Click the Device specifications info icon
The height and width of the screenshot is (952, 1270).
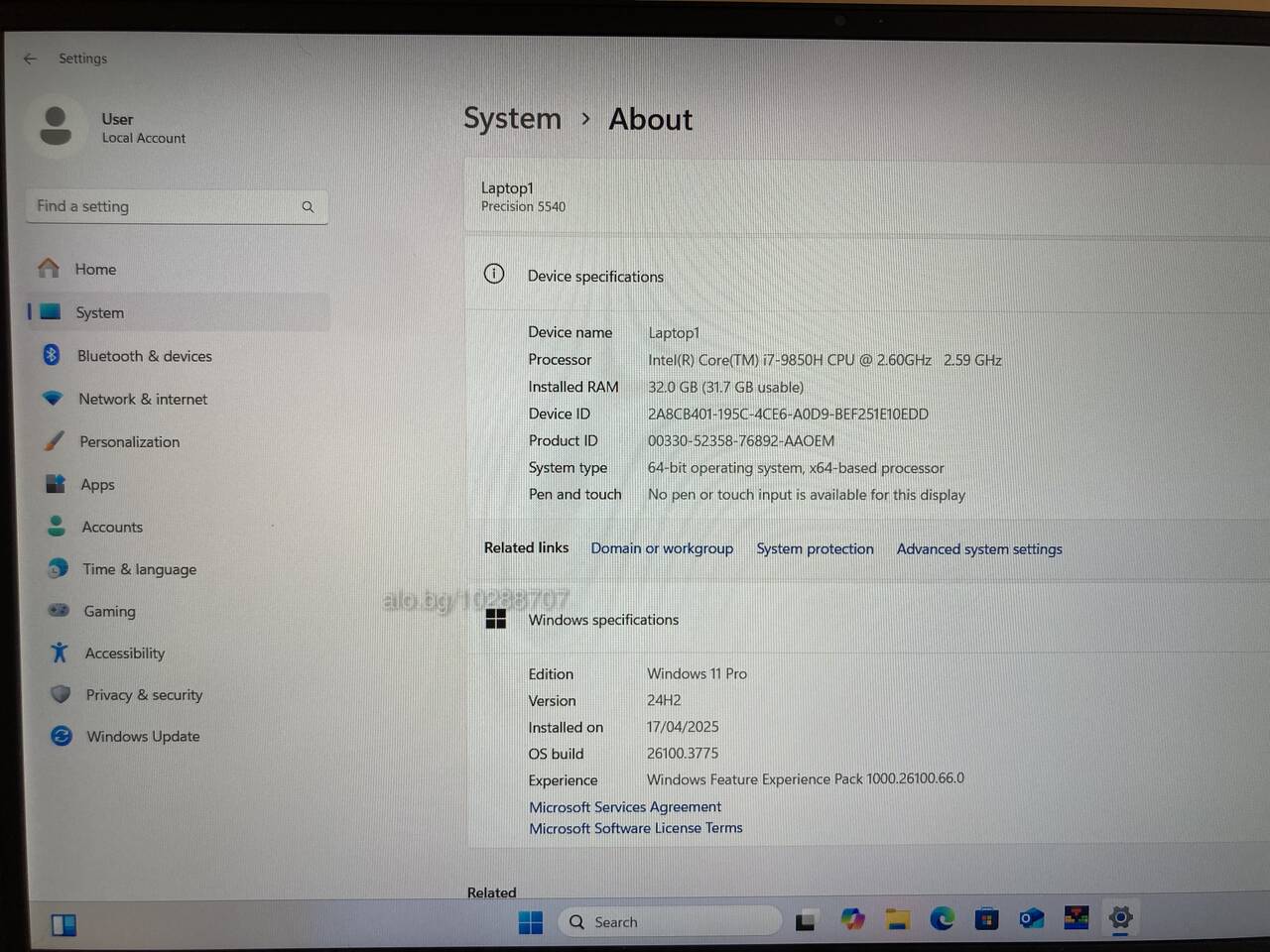[494, 274]
